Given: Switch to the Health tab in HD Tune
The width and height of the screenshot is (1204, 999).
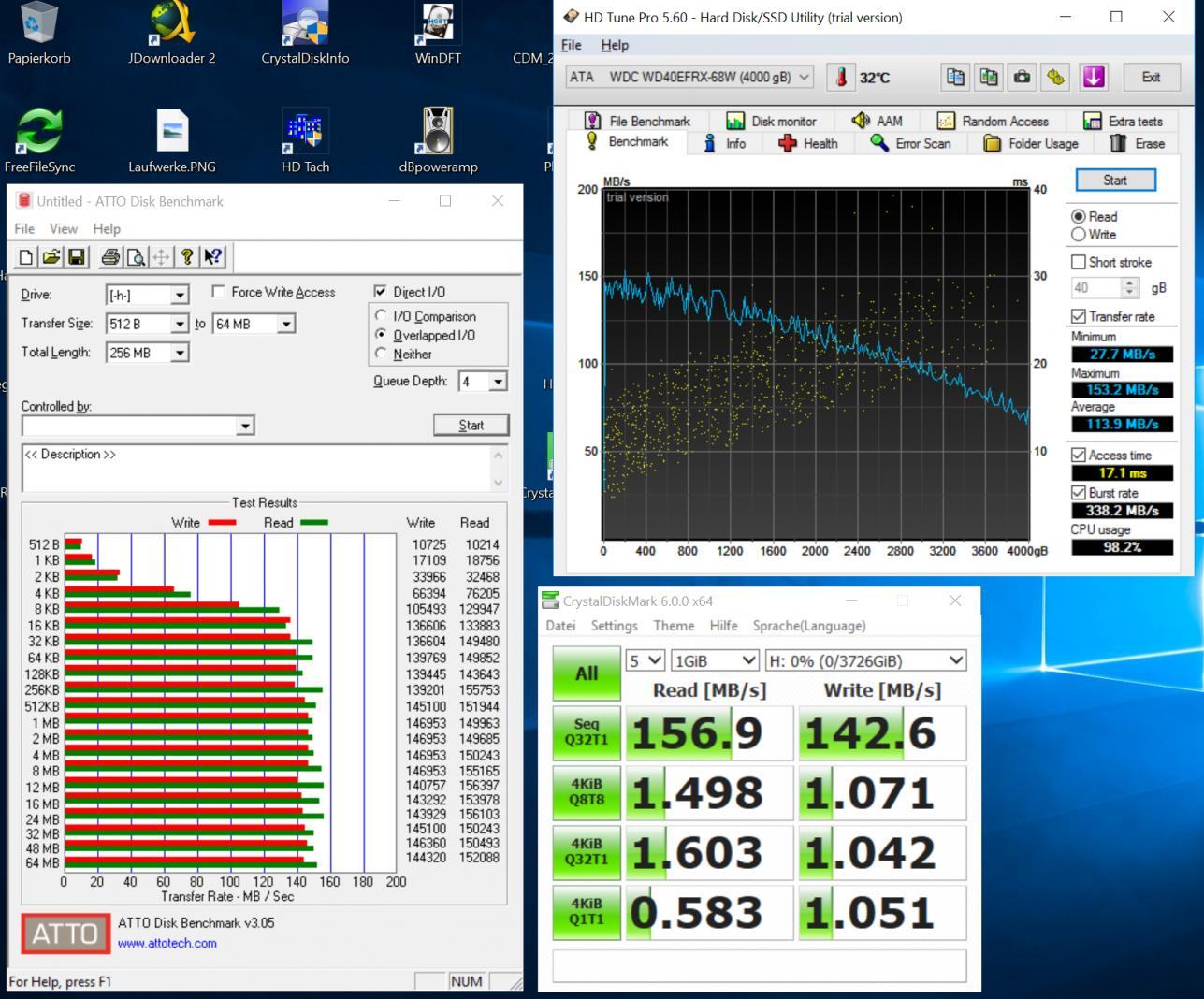Looking at the screenshot, I should (x=808, y=143).
